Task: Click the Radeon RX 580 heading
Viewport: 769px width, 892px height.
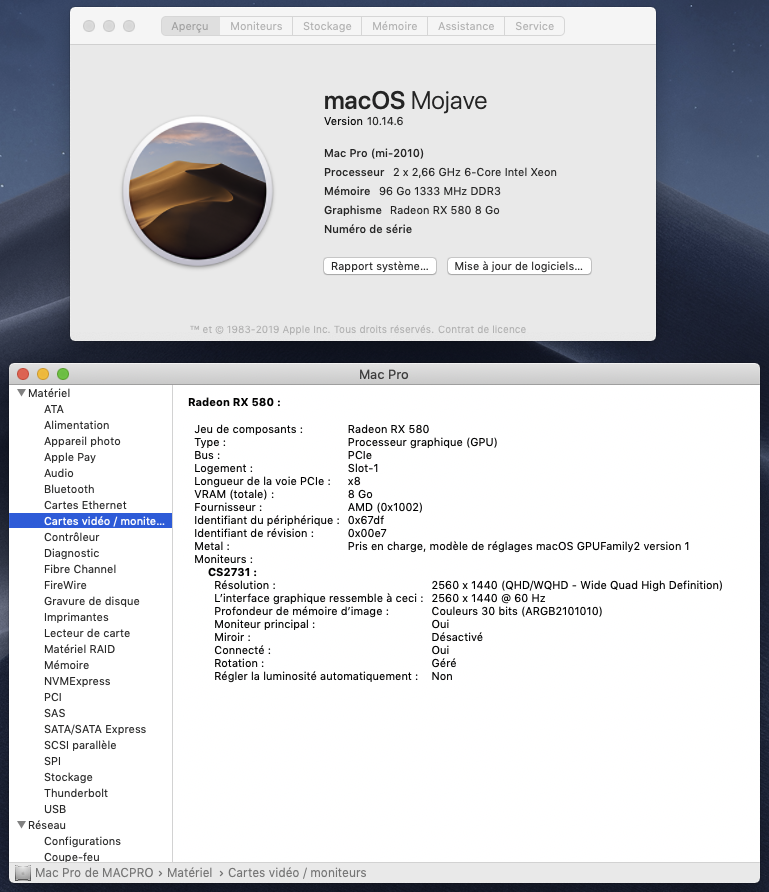Action: coord(234,402)
